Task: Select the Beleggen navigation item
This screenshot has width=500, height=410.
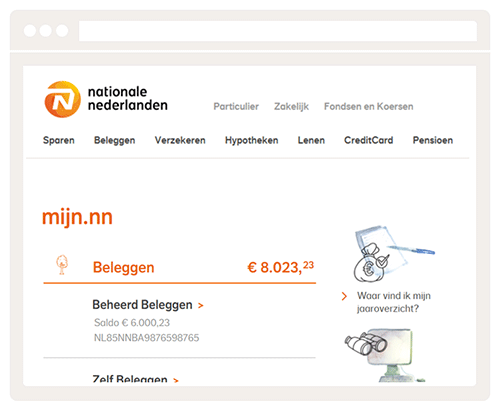Action: coord(115,140)
